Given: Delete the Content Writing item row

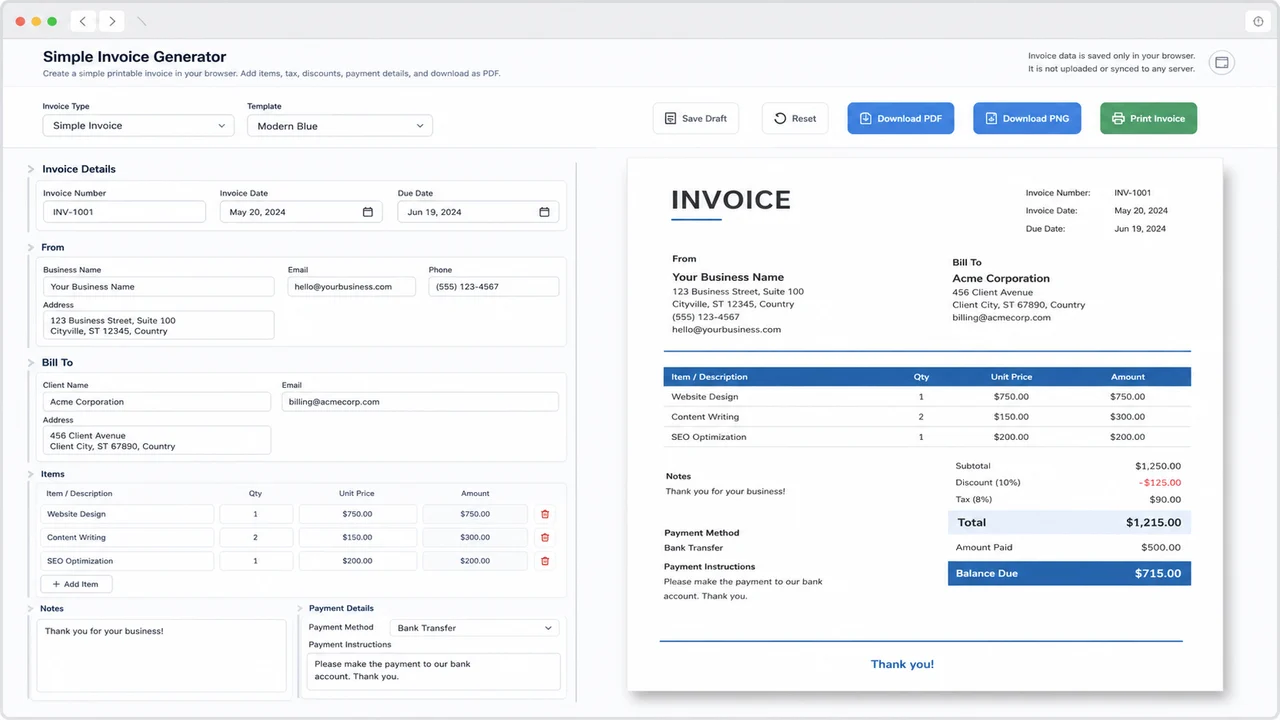Looking at the screenshot, I should pos(545,537).
